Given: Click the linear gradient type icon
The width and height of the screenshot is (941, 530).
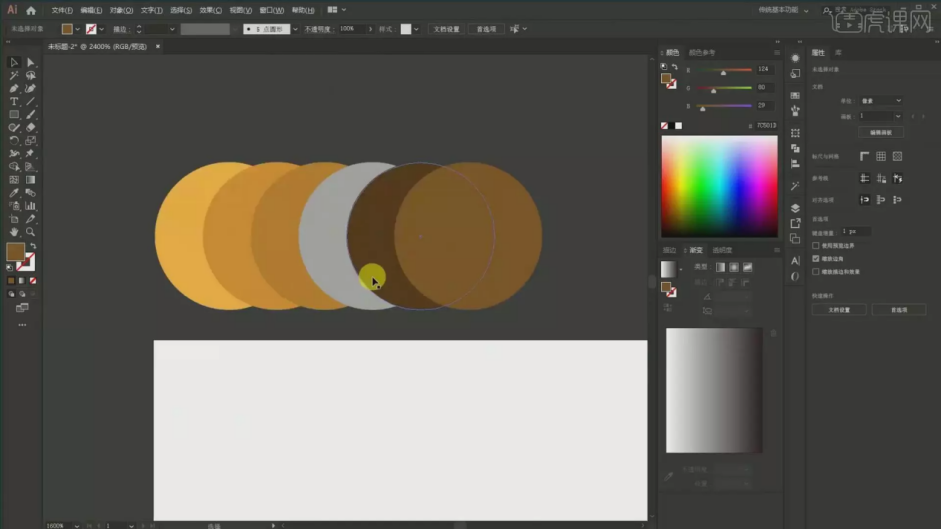Looking at the screenshot, I should pyautogui.click(x=720, y=267).
